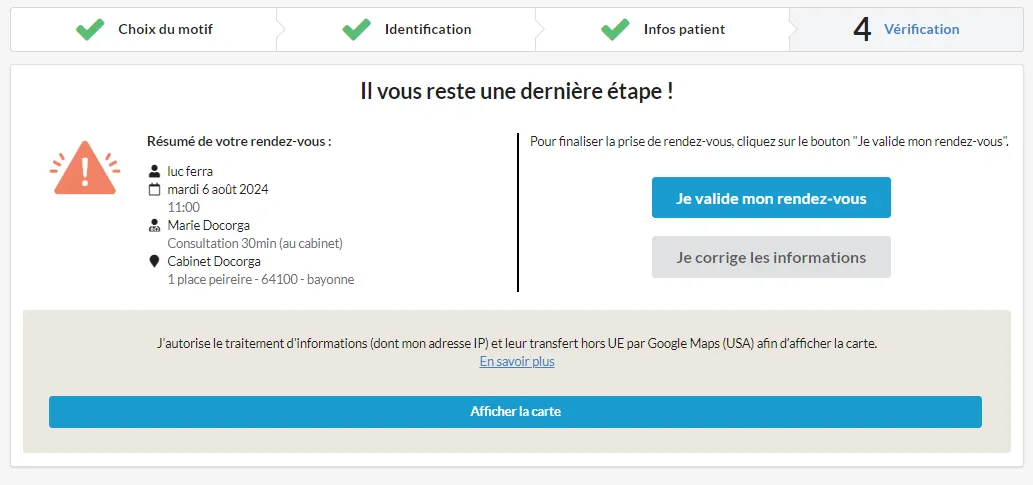Click the doctor icon beside Marie Docorga
This screenshot has width=1033, height=485.
[x=154, y=225]
